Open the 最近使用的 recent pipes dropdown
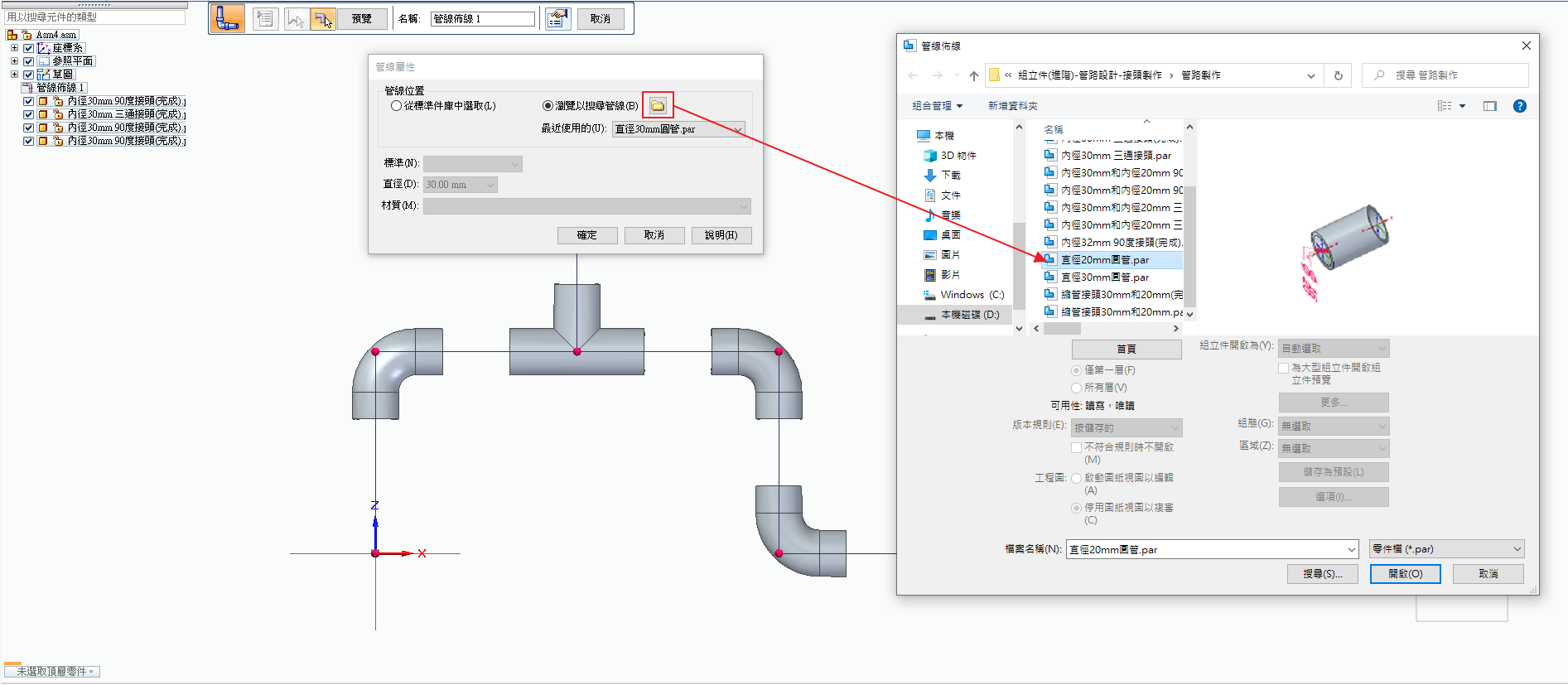This screenshot has width=1568, height=685. click(737, 129)
